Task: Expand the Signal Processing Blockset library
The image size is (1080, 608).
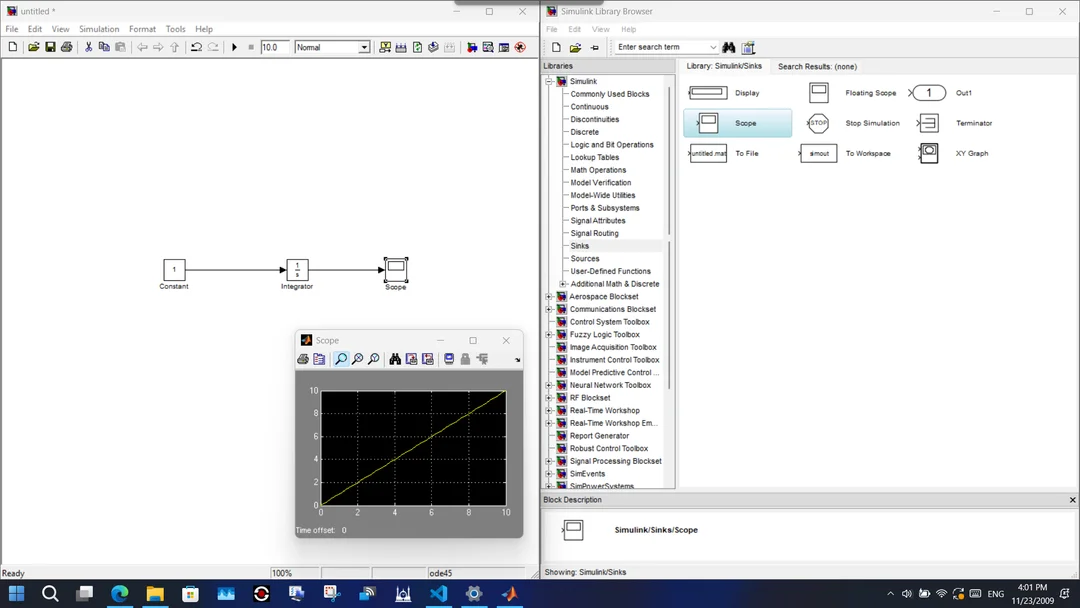Action: click(550, 461)
